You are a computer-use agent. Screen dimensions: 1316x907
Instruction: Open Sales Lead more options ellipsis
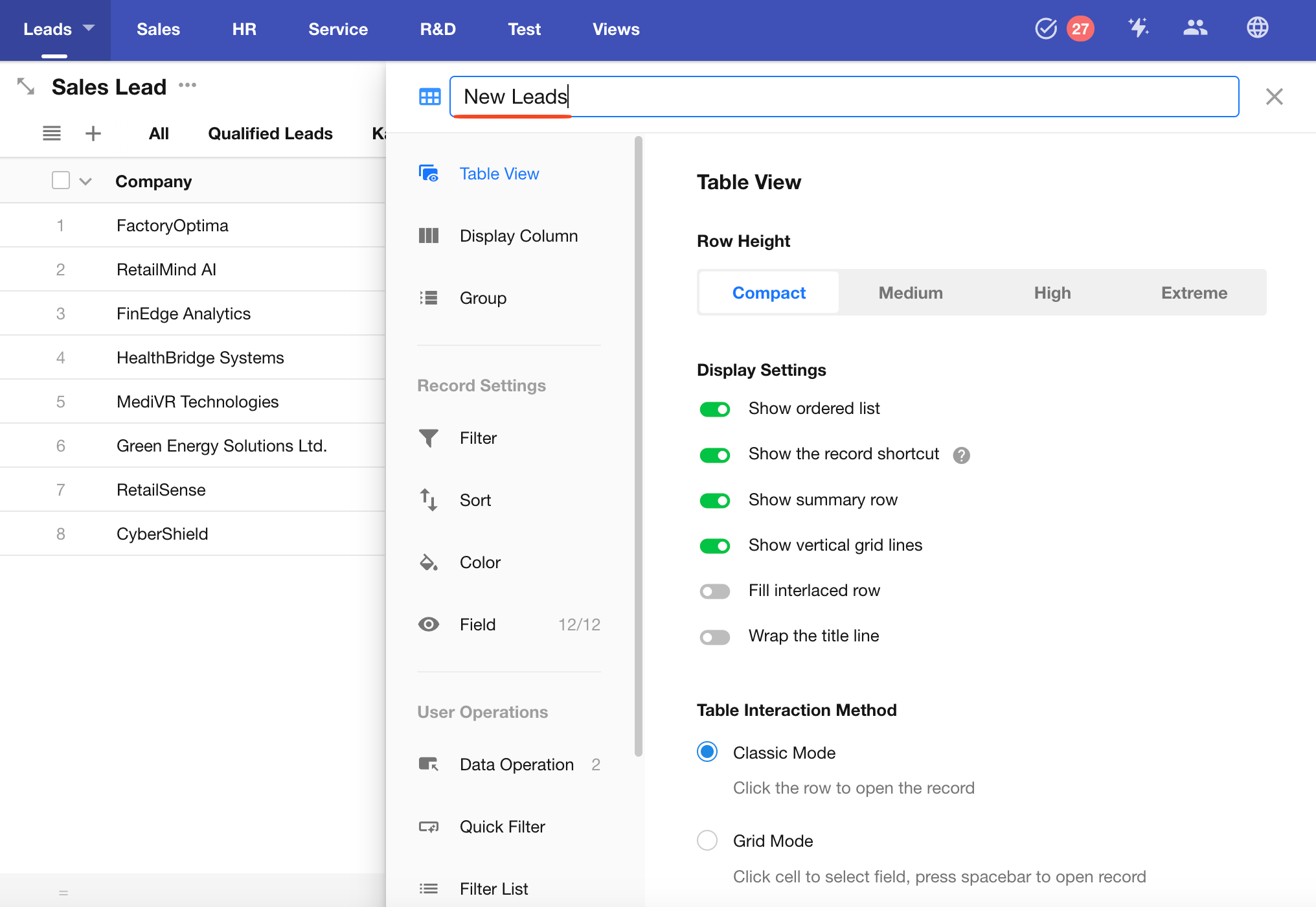pos(188,86)
